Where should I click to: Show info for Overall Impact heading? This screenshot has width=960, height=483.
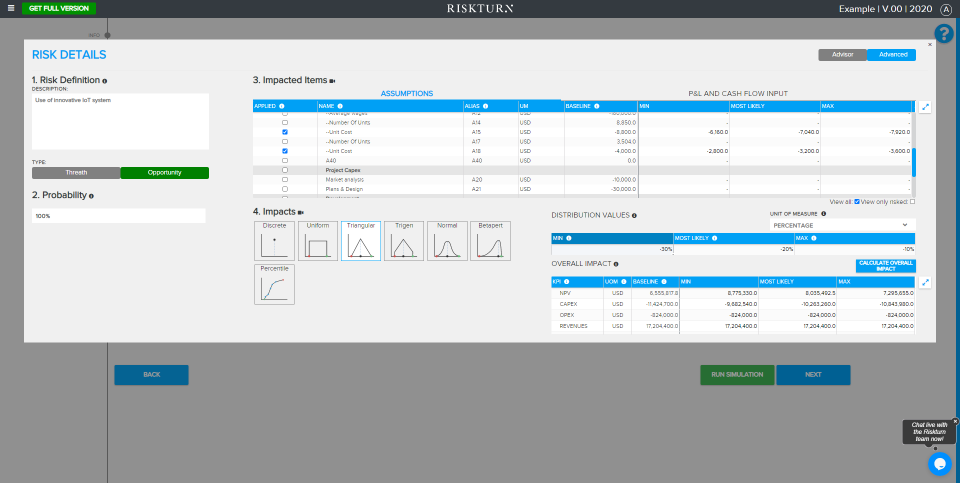click(x=615, y=264)
